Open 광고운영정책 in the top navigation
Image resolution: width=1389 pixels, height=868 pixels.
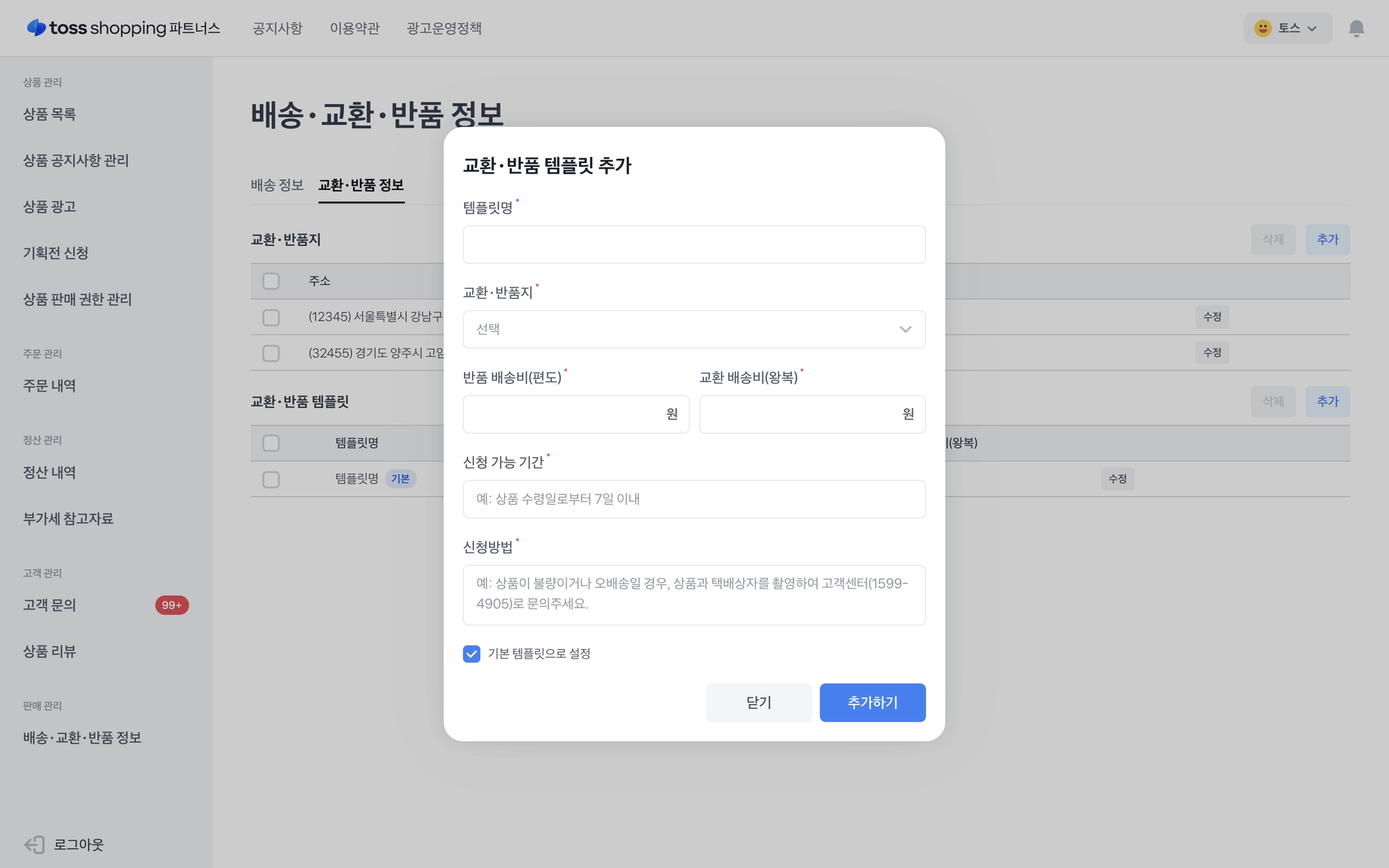444,28
